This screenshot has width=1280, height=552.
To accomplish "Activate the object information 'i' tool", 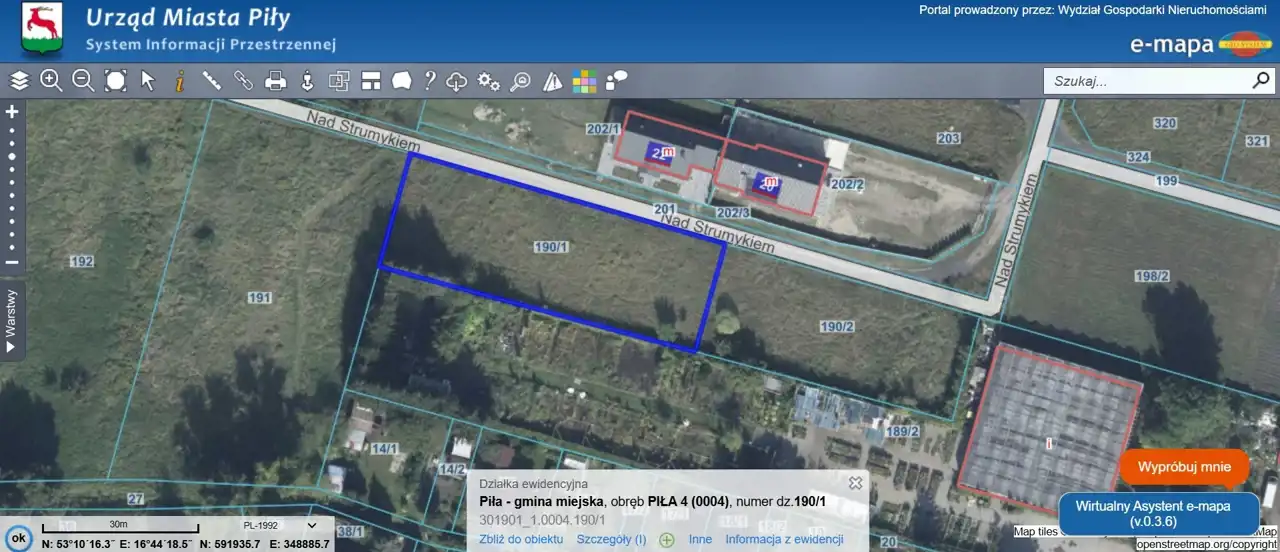I will (x=180, y=81).
